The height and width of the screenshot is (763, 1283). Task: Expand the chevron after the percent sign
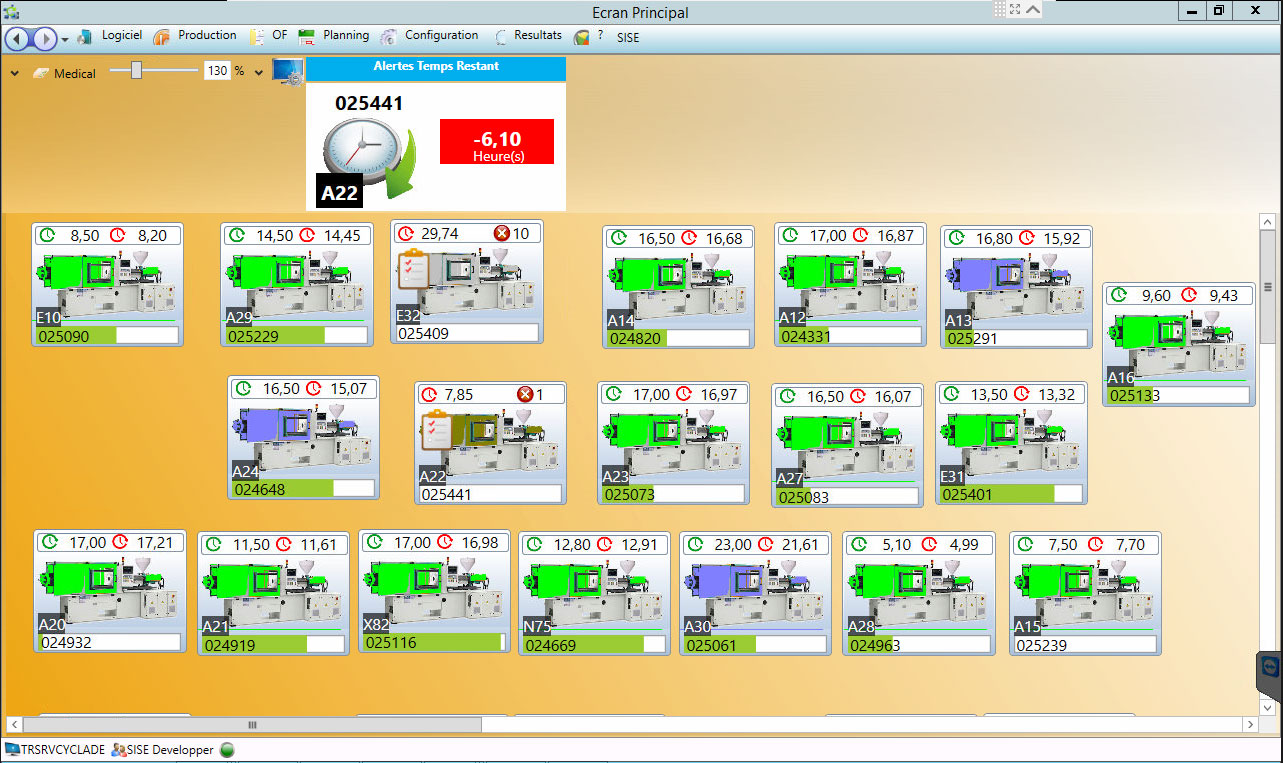[x=258, y=72]
